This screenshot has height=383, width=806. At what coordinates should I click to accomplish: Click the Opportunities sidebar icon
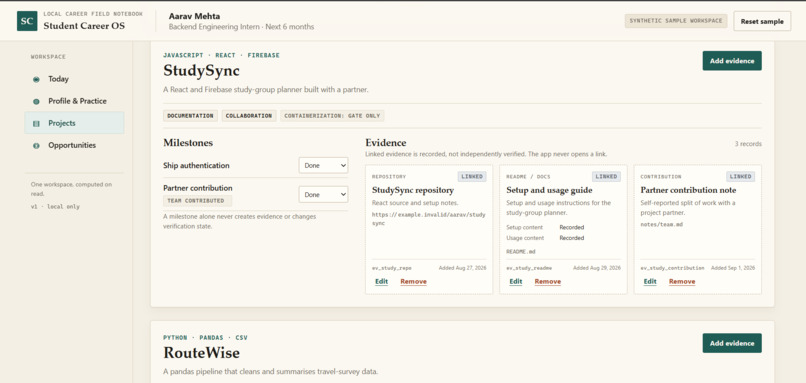(x=36, y=145)
